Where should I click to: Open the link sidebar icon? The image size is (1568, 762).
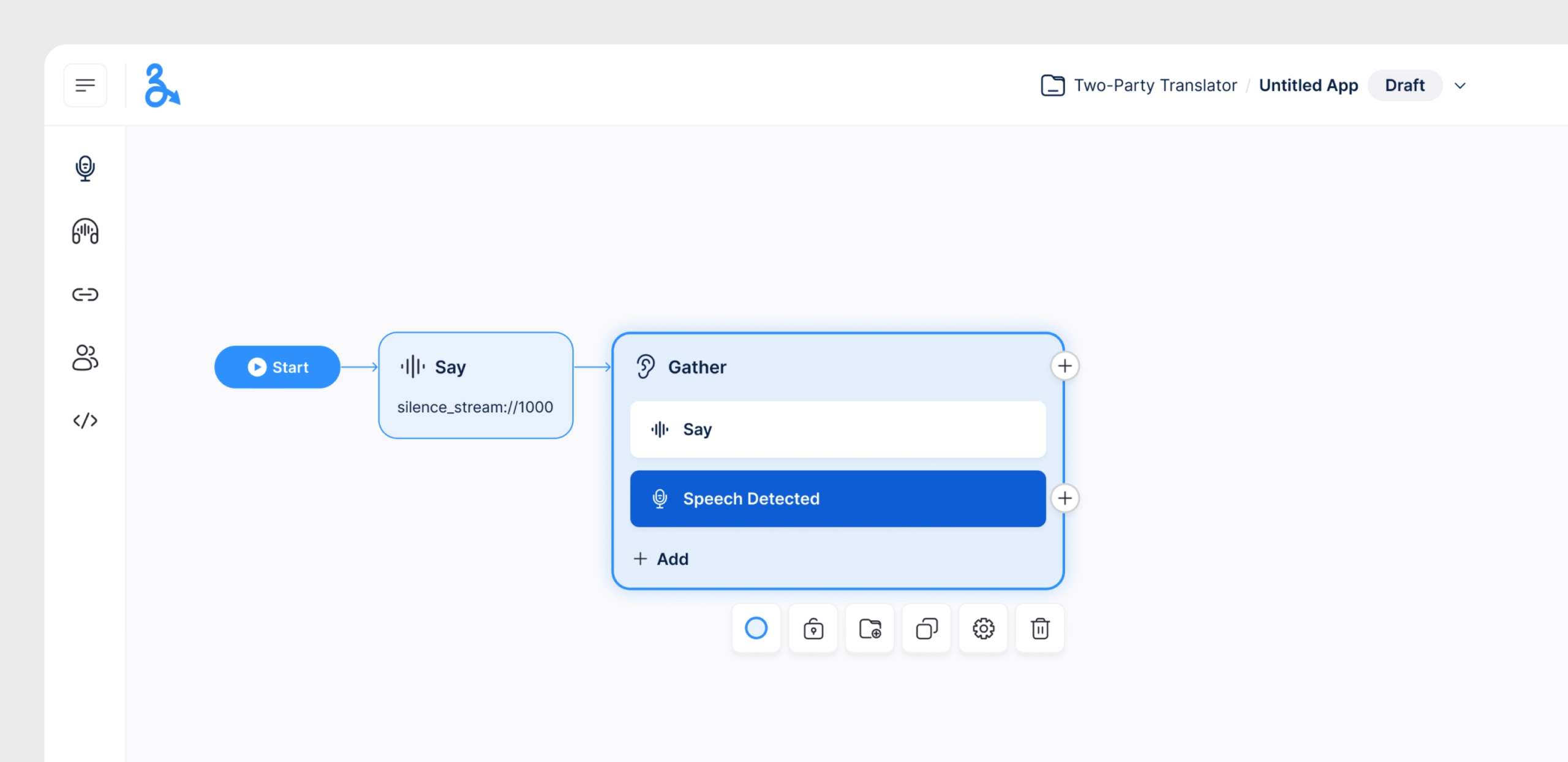(x=85, y=295)
